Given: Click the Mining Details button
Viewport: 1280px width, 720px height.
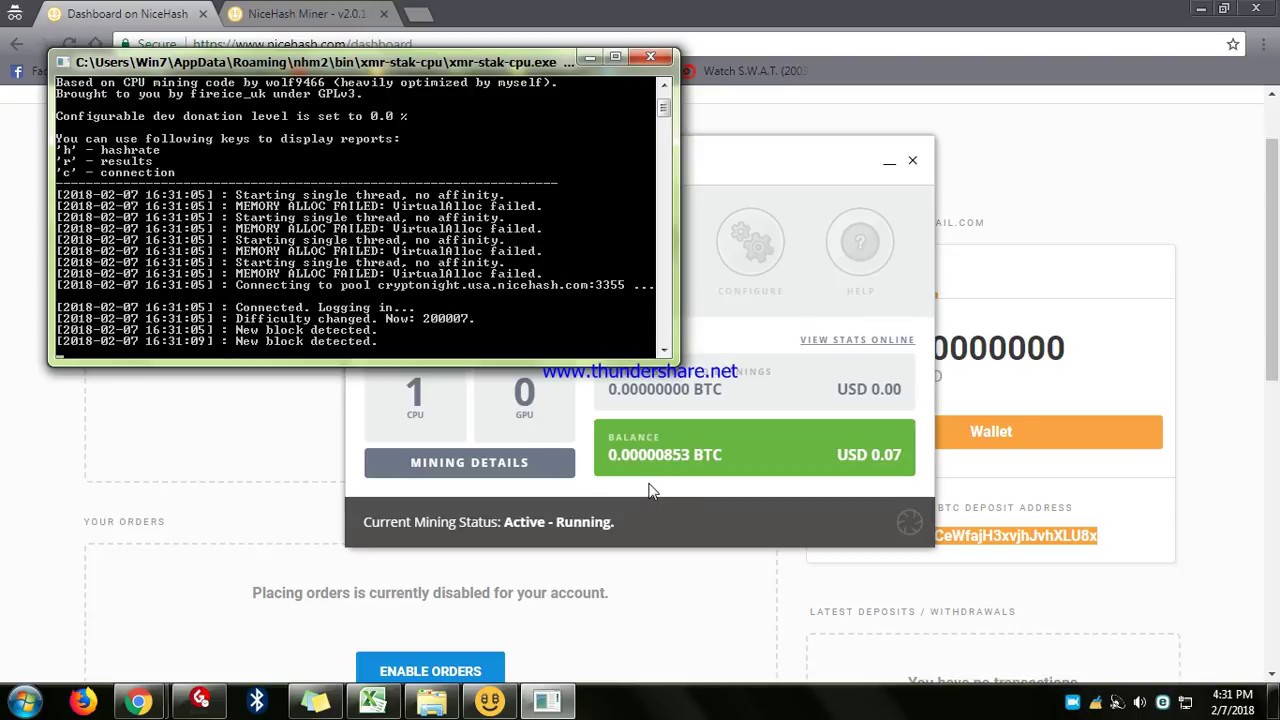Looking at the screenshot, I should (469, 463).
